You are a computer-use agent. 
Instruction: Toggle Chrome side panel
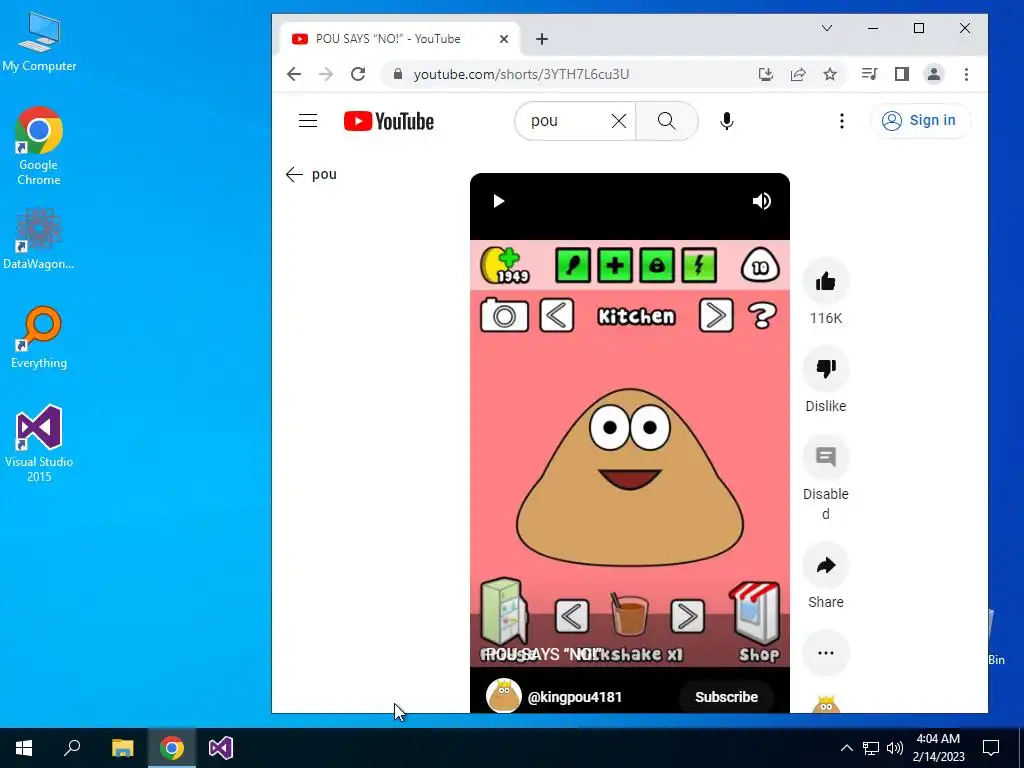click(x=902, y=74)
